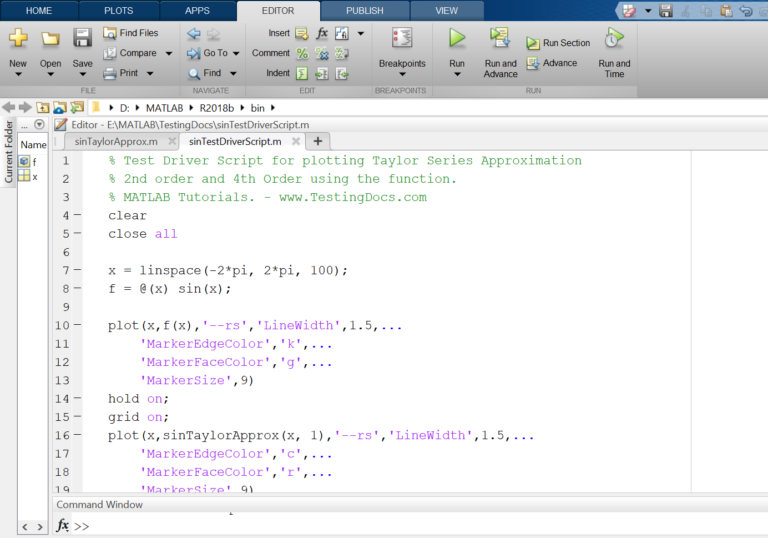The image size is (768, 538).
Task: Uncomment lines with crossed percent icon
Action: pyautogui.click(x=322, y=53)
